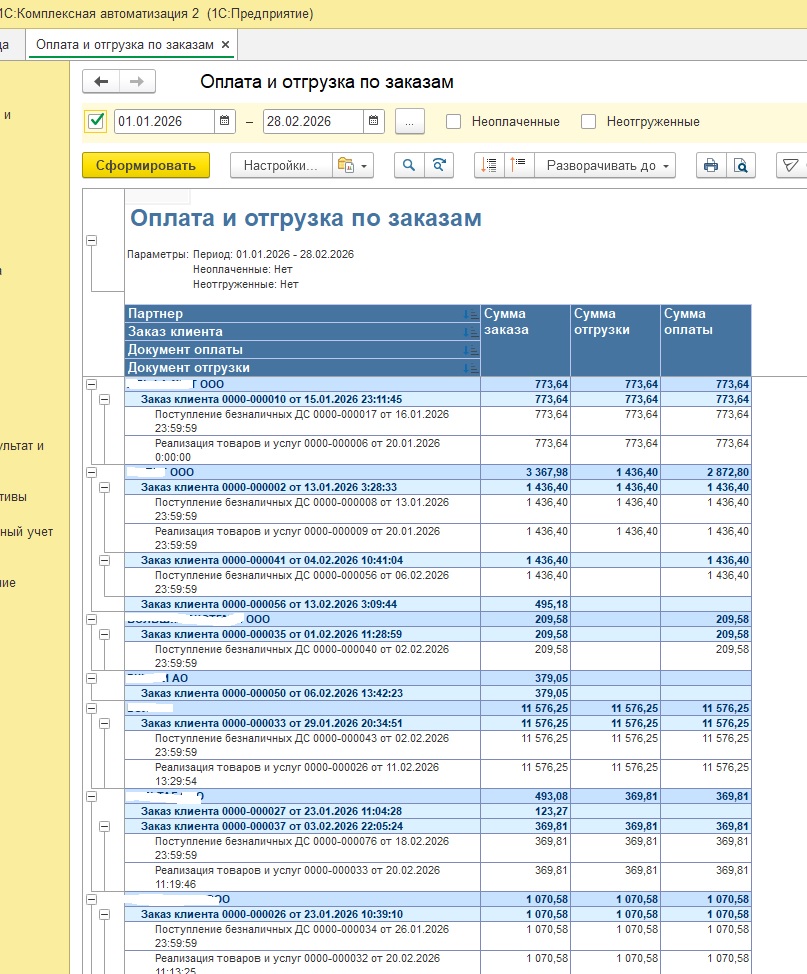
Task: Open the Настройки... button
Action: click(280, 166)
